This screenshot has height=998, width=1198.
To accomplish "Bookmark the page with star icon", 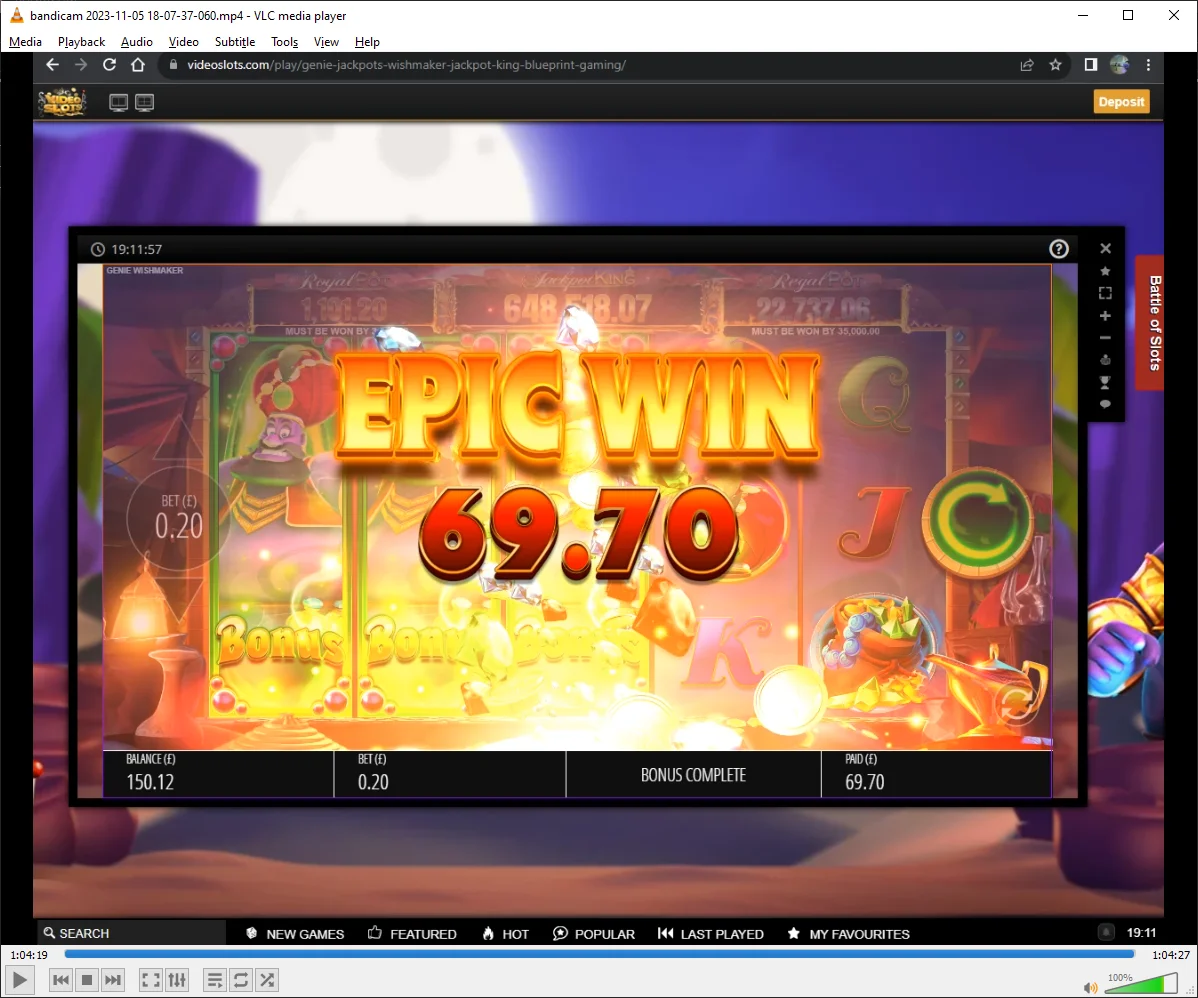I will click(x=1055, y=65).
